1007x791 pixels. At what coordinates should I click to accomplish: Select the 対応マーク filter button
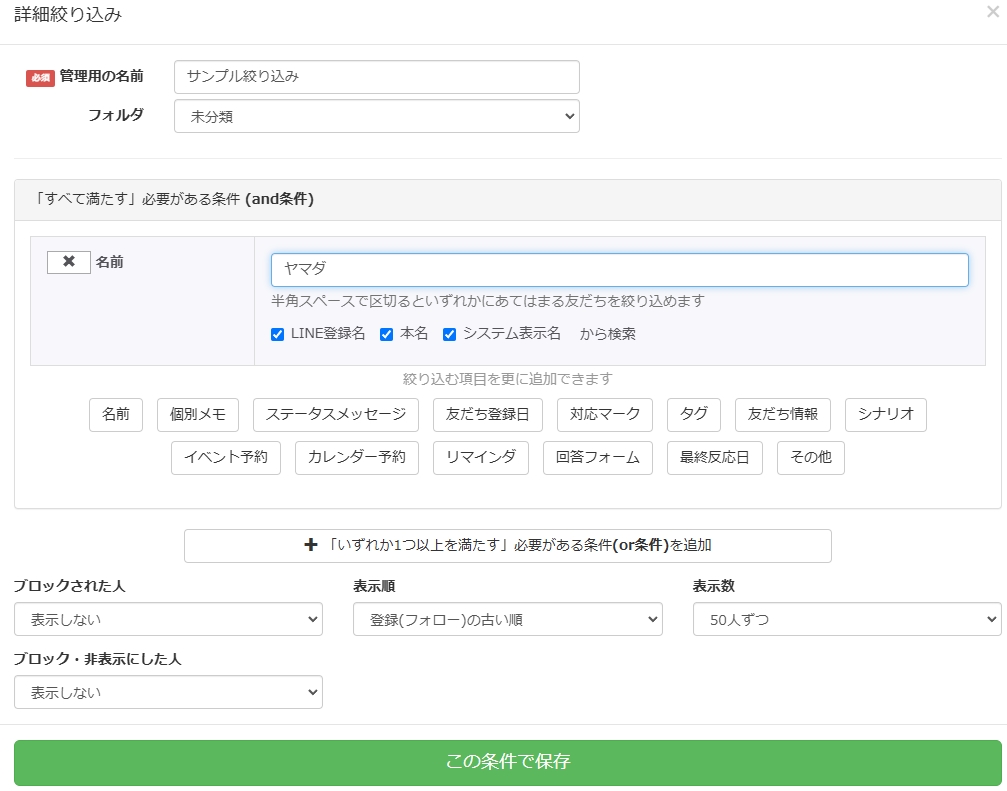coord(605,414)
